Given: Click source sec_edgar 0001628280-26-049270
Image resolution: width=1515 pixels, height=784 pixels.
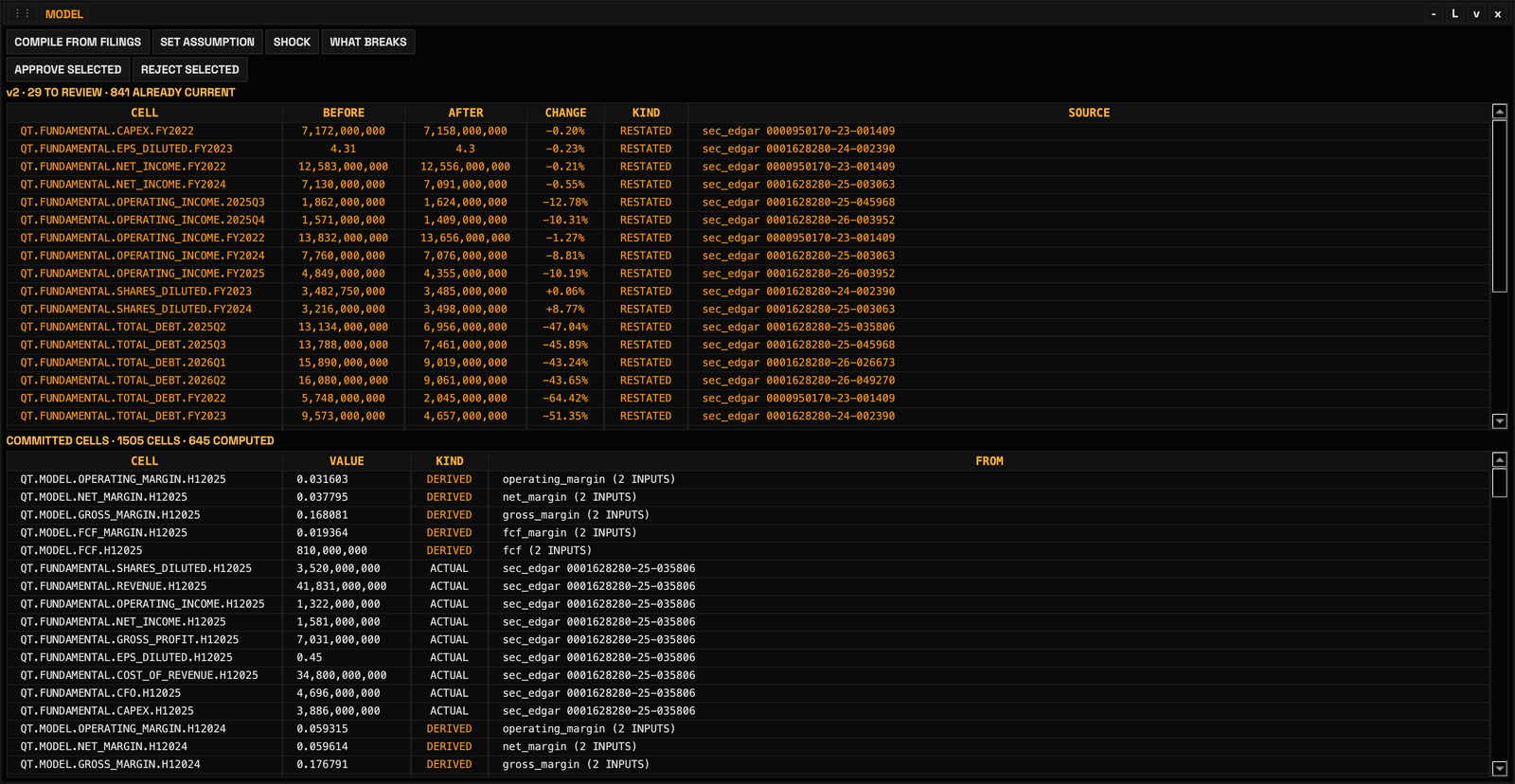Looking at the screenshot, I should point(798,381).
